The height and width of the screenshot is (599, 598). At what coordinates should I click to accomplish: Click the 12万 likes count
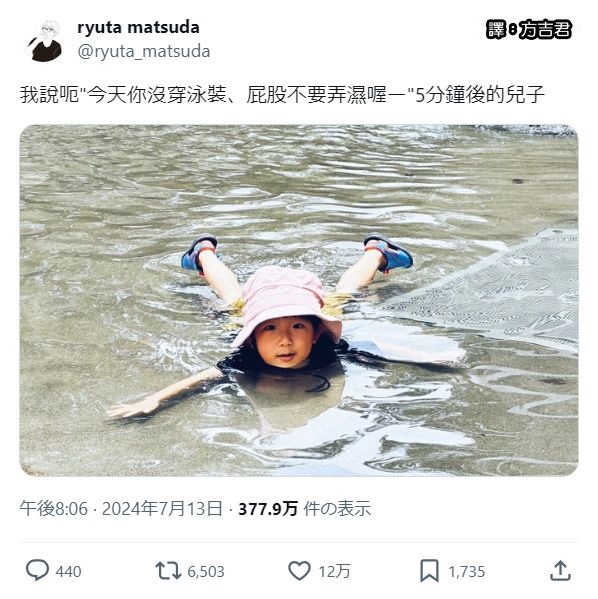pos(334,571)
